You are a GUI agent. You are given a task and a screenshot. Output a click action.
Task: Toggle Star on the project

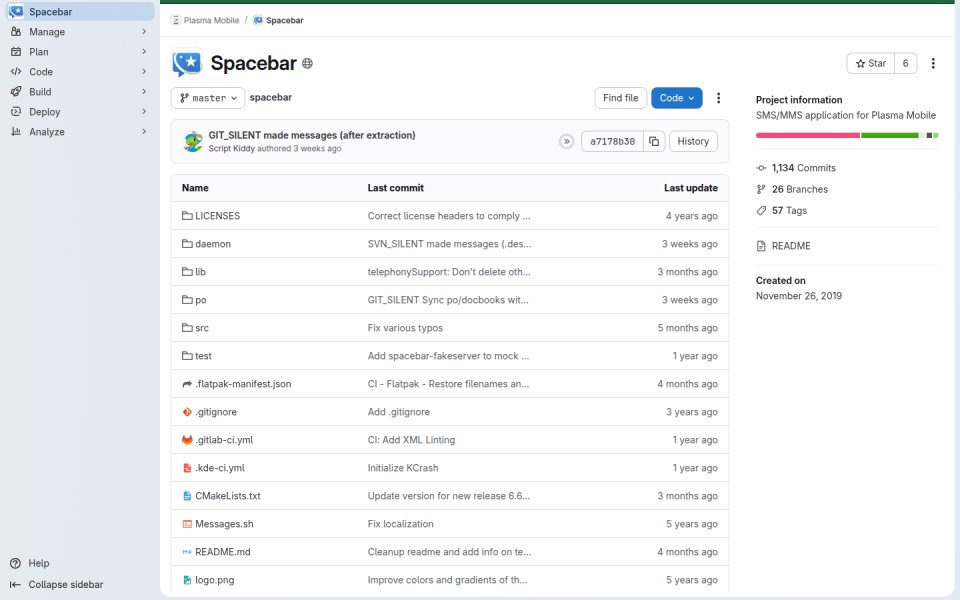coord(871,63)
